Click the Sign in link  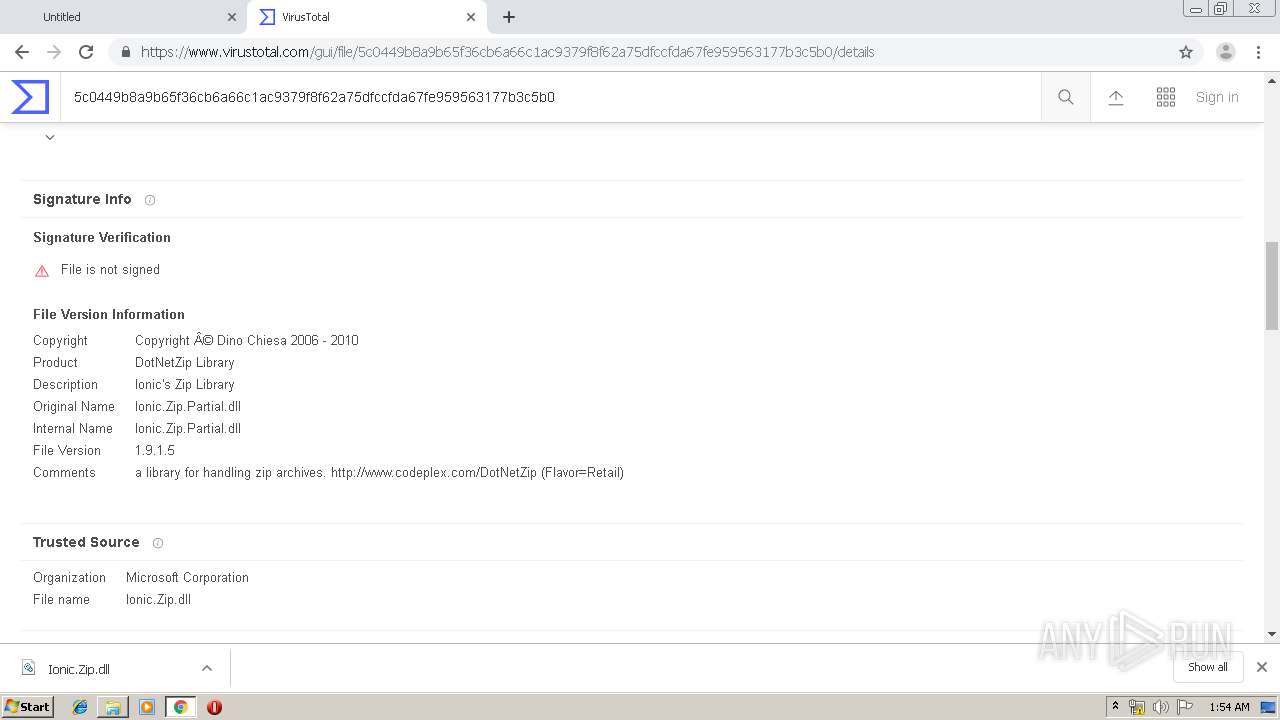click(x=1217, y=97)
